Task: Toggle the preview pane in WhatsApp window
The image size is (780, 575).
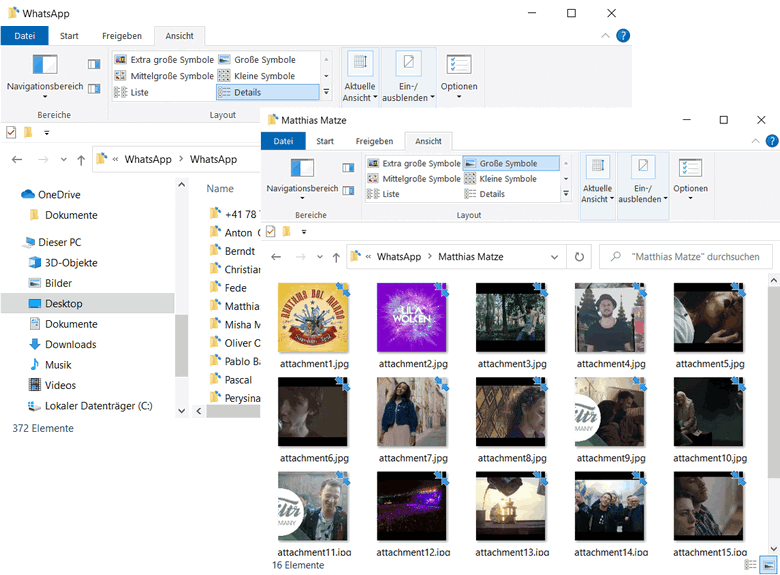Action: click(94, 64)
